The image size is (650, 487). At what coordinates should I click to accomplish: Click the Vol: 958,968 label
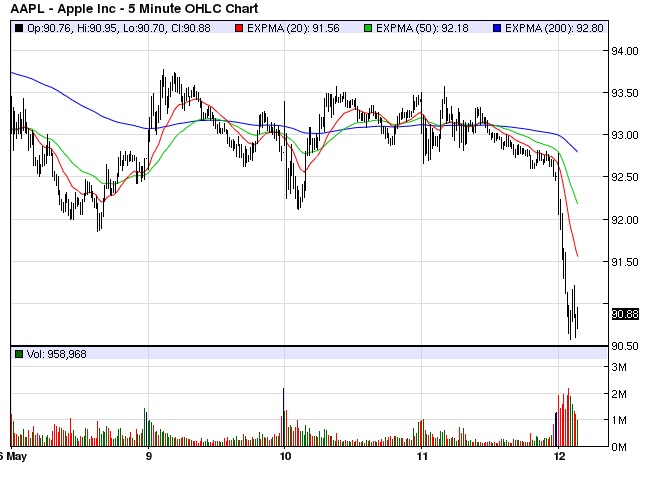[57, 354]
